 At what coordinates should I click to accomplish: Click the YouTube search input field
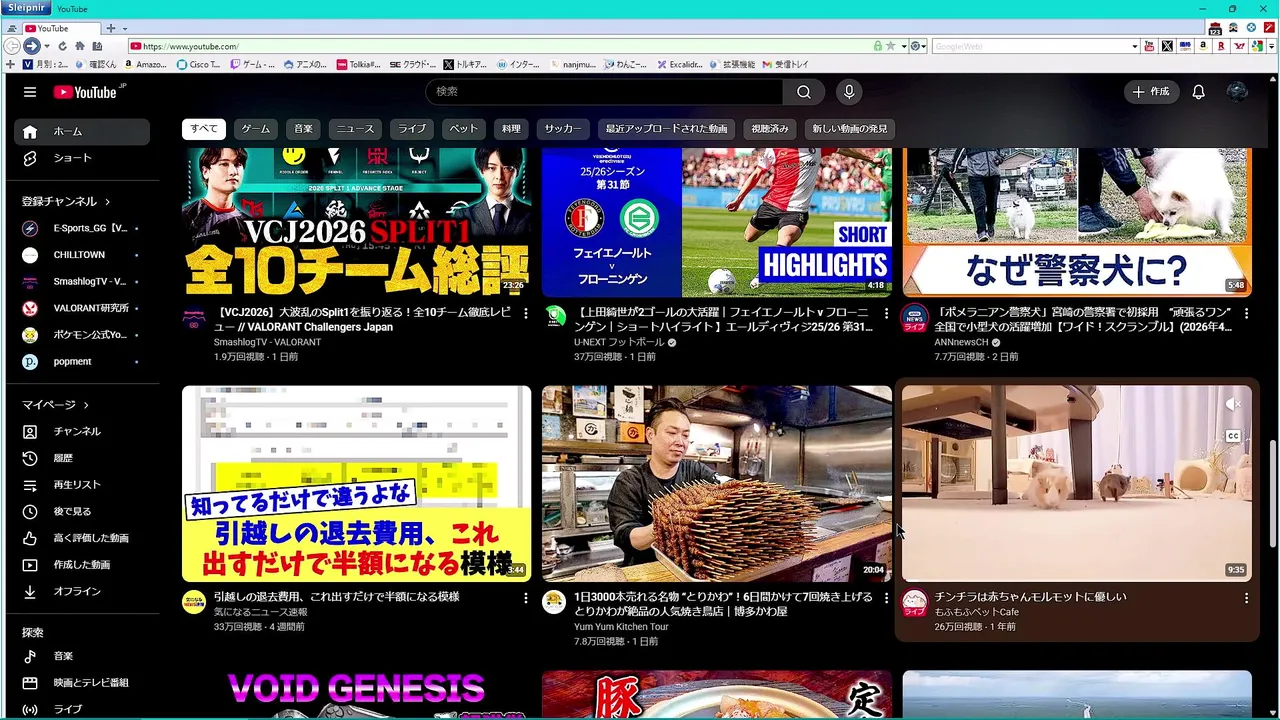(x=604, y=92)
